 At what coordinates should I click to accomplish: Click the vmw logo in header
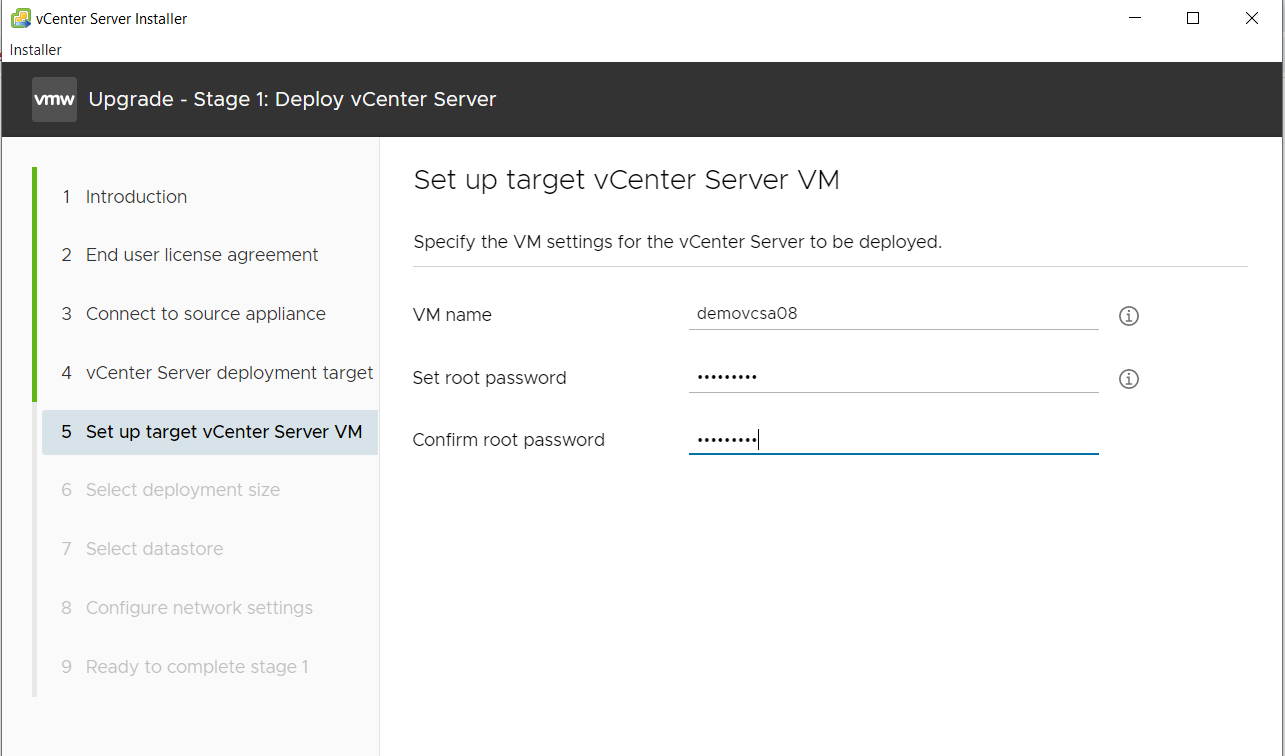tap(54, 99)
